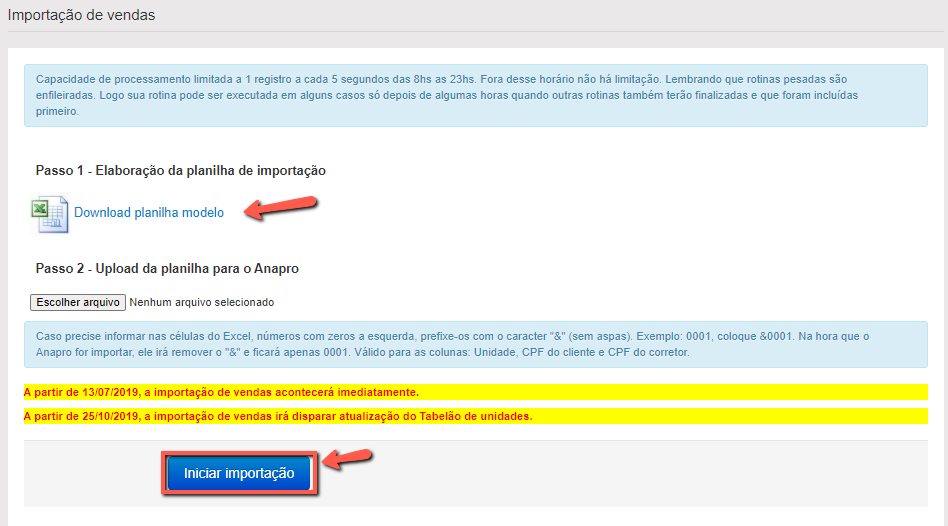Click the blue info box about zeros à esquerda

click(x=475, y=344)
